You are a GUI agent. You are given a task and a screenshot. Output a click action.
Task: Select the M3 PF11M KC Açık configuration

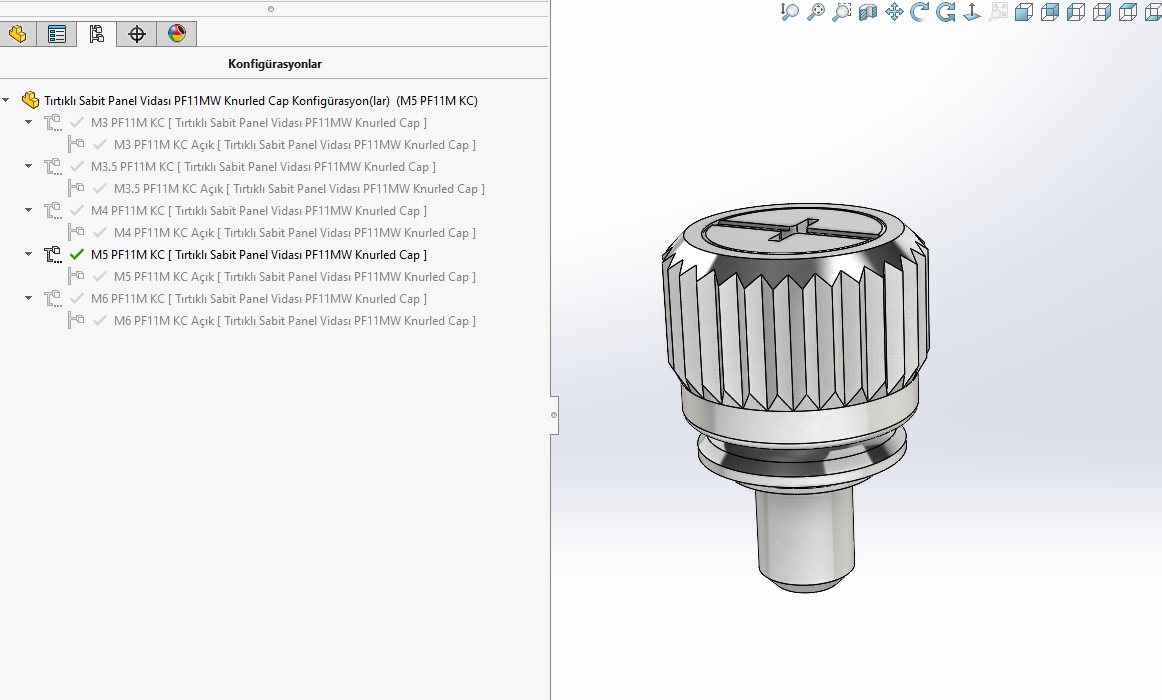295,145
